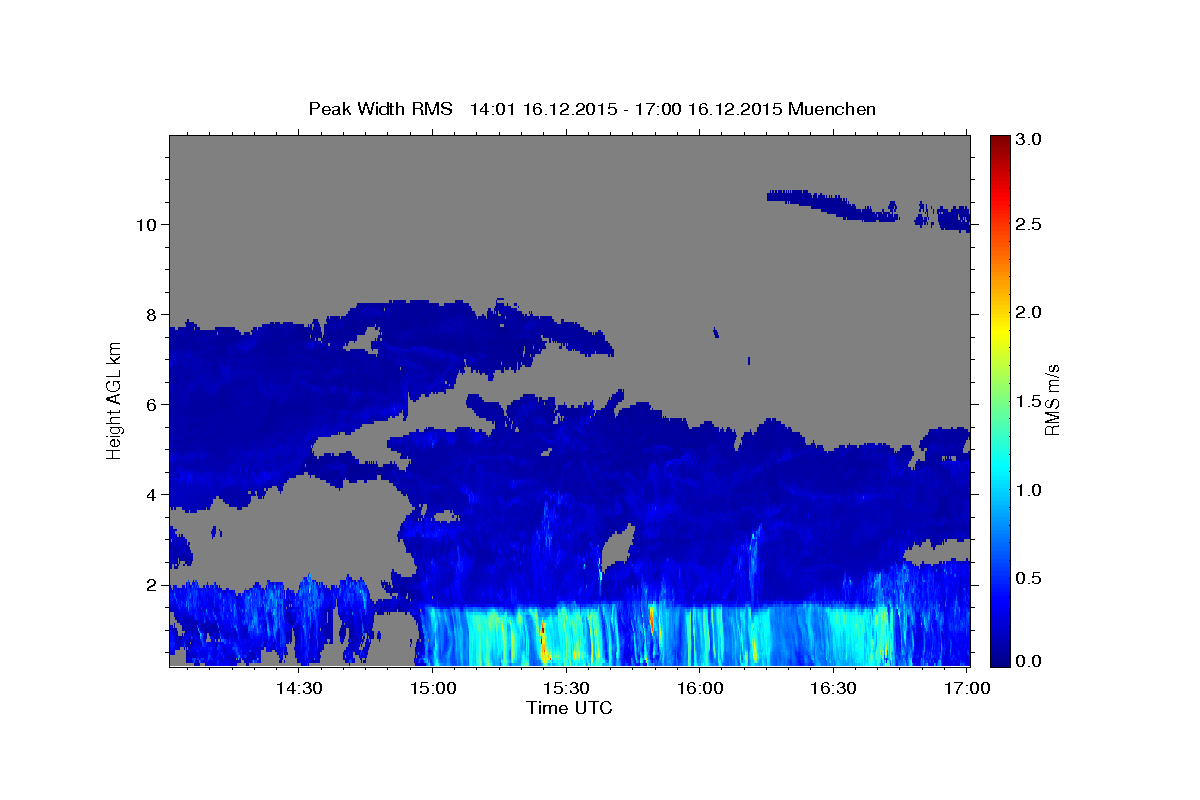Viewport: 1200px width, 800px height.
Task: Click the 16:00 time tick label
Action: click(x=700, y=688)
